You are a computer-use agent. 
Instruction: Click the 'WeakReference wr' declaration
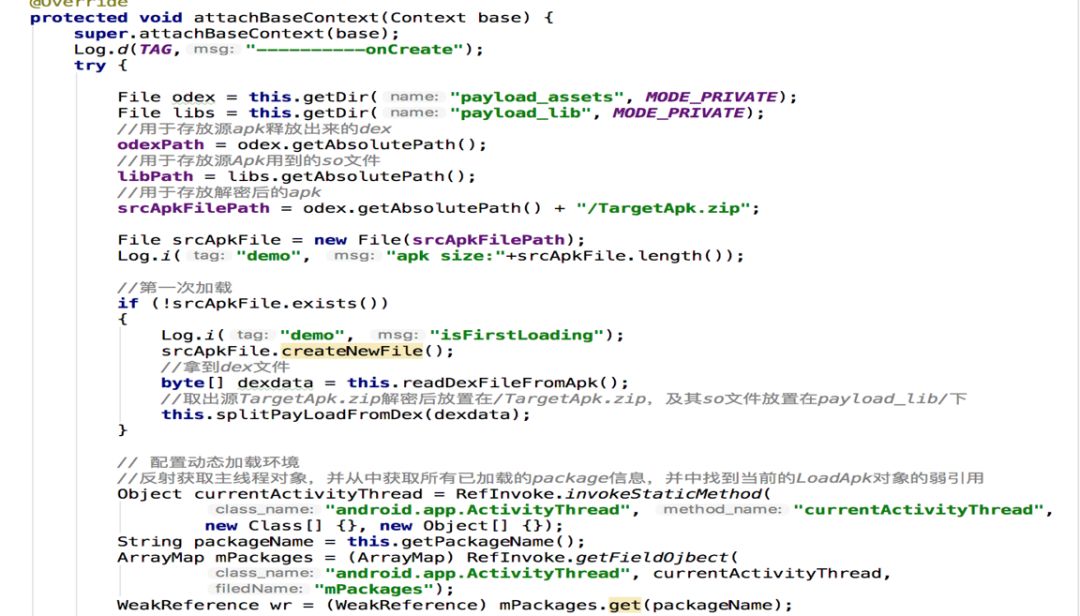coord(205,605)
